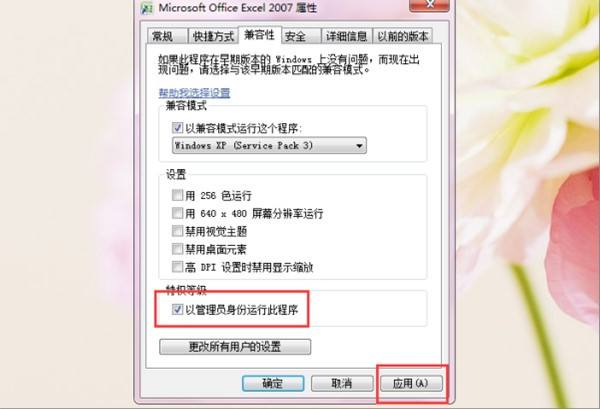Image resolution: width=600 pixels, height=409 pixels.
Task: Toggle 以管理员身份运行此程序 checkbox
Action: pos(177,309)
